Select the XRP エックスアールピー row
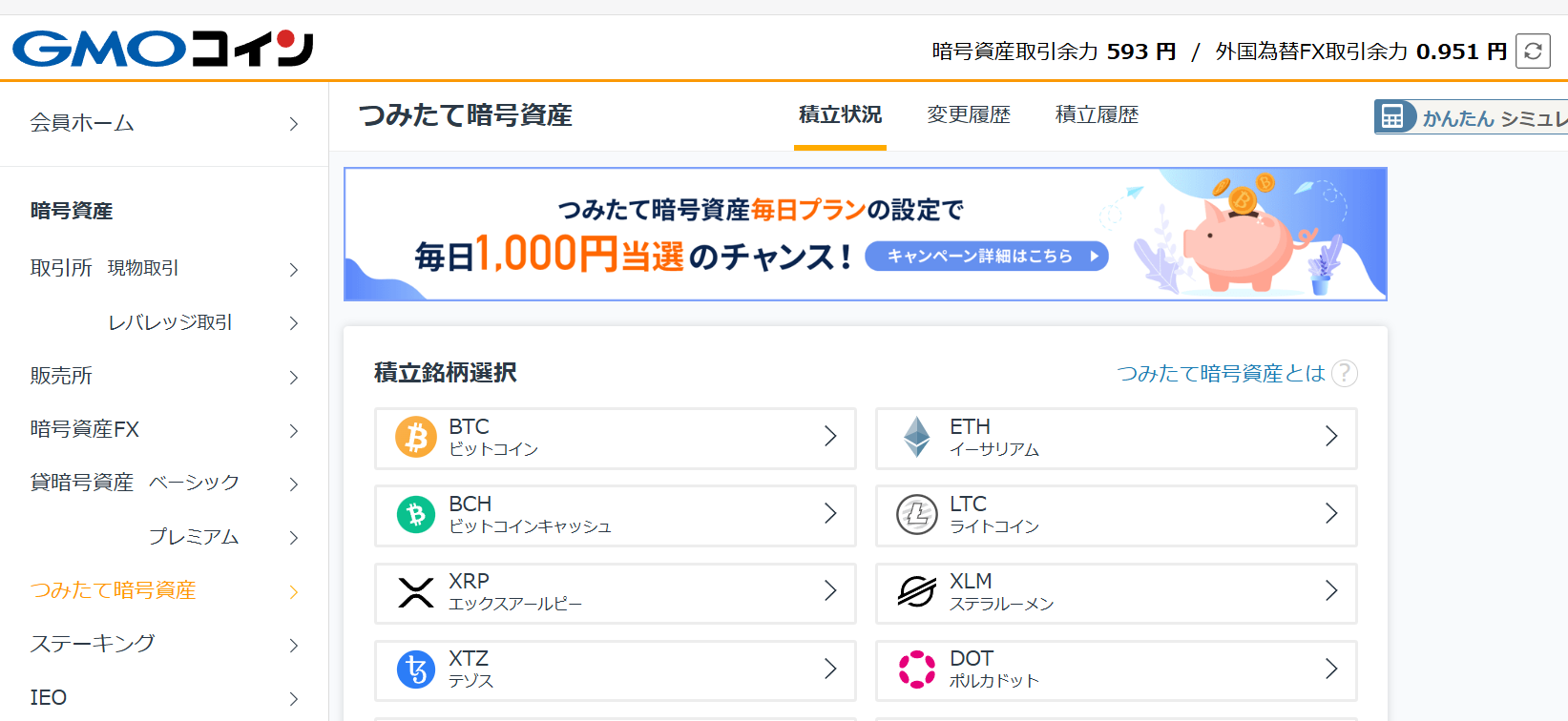 [616, 593]
